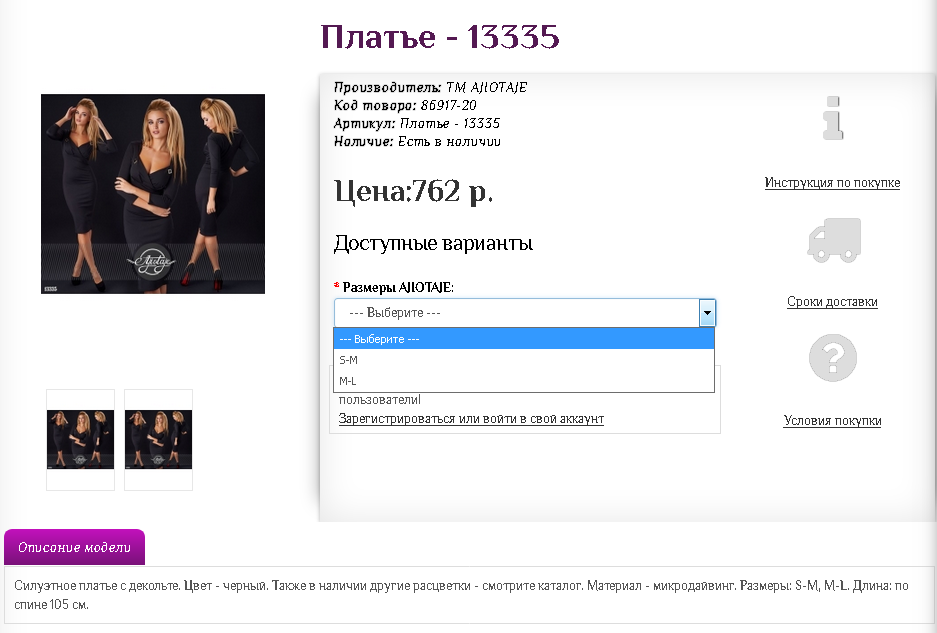Viewport: 937px width, 633px height.
Task: Select the second small dress thumbnail
Action: pos(158,440)
